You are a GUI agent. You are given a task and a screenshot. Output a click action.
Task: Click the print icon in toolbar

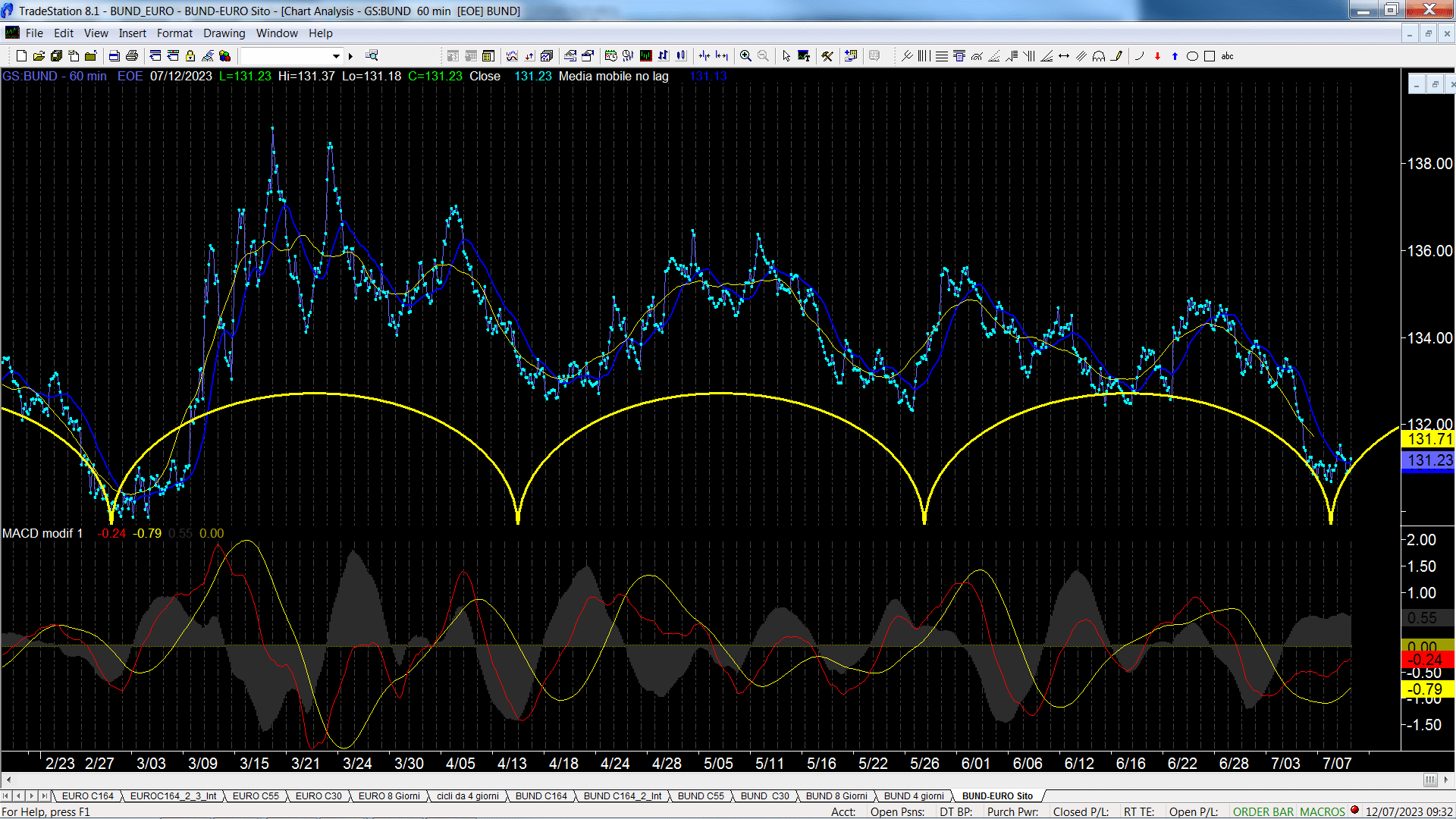tap(132, 55)
